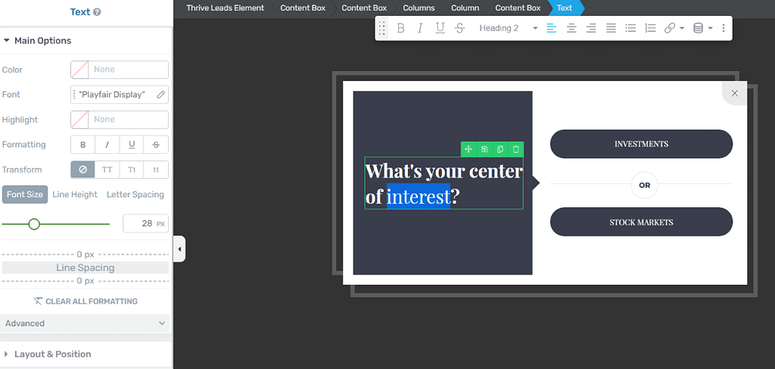Click the CLEAR ALL FORMATTING button

pos(85,301)
